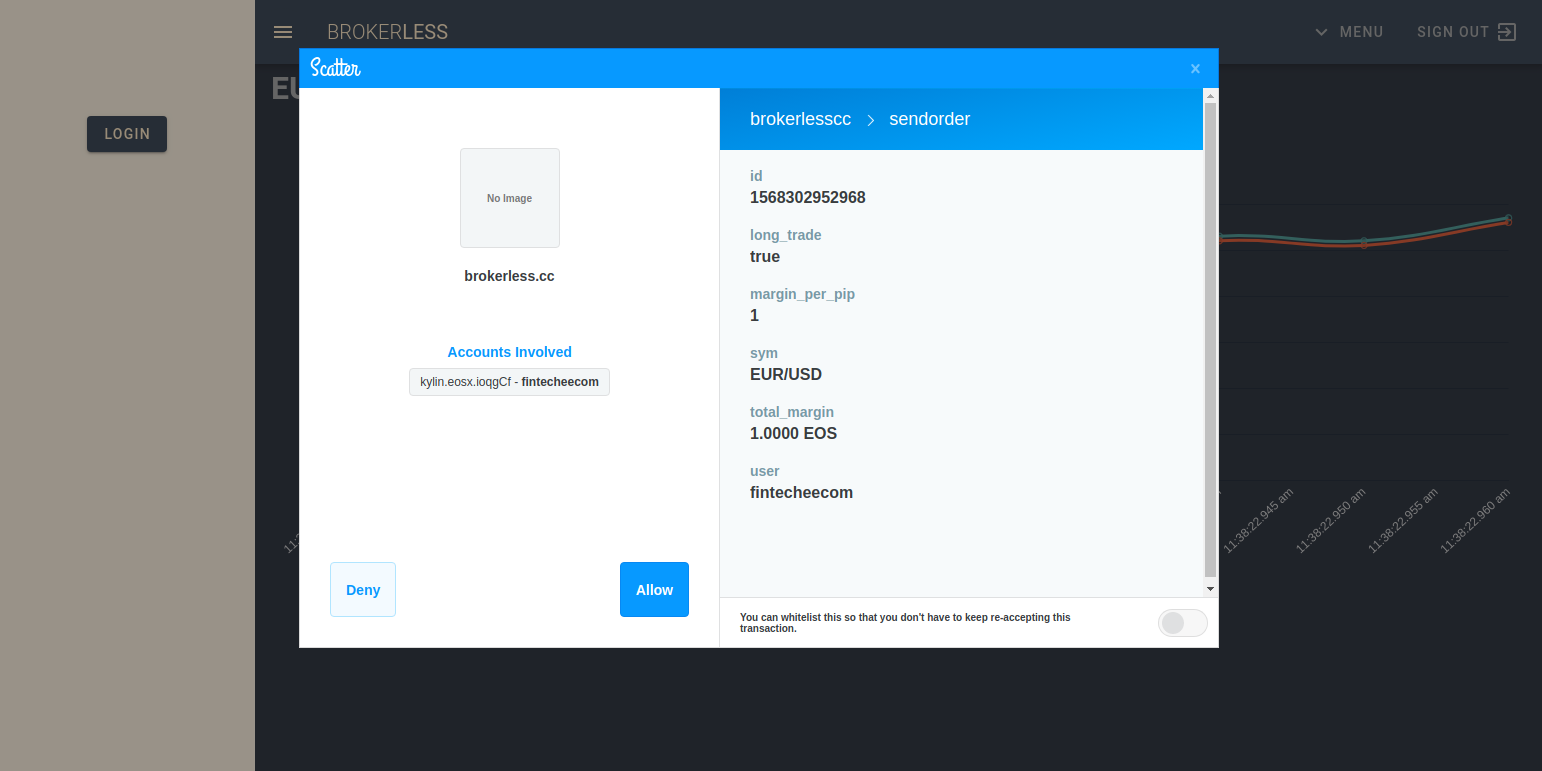The height and width of the screenshot is (771, 1542).
Task: Click the sym value EUR/USD
Action: coord(786,375)
